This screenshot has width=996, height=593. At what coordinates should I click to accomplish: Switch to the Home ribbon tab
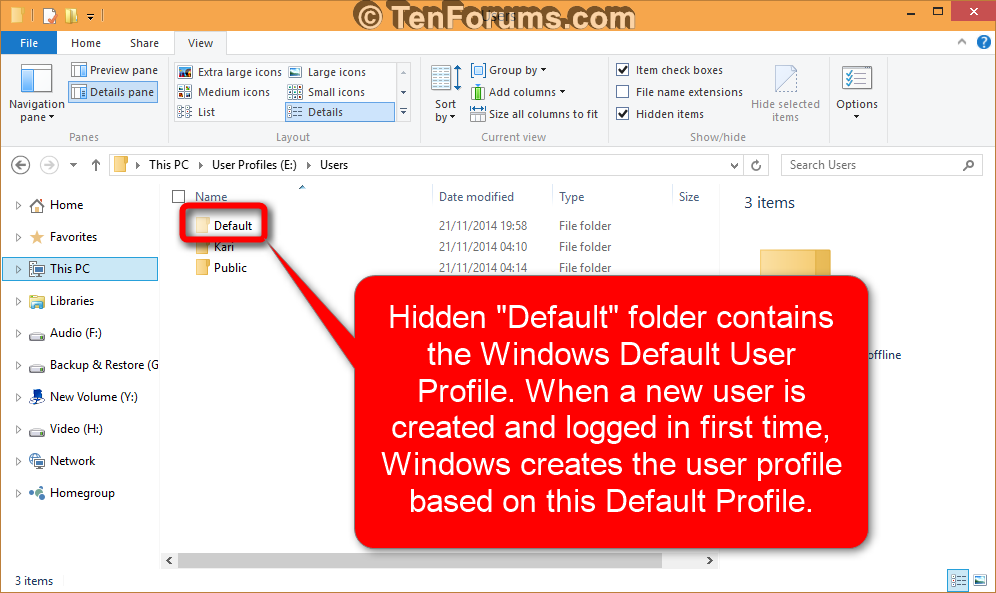[86, 43]
